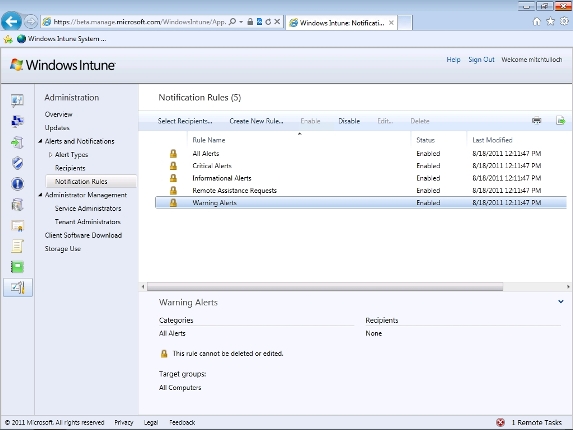
Task: Select Notification Rules in the navigation tree
Action: tap(91, 181)
